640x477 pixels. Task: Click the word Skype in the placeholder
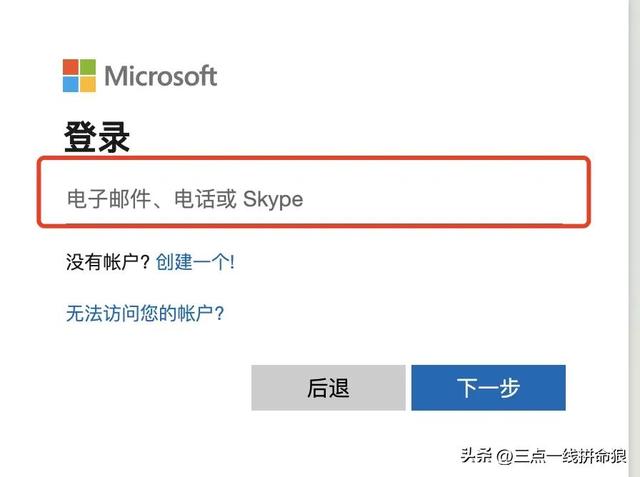273,200
